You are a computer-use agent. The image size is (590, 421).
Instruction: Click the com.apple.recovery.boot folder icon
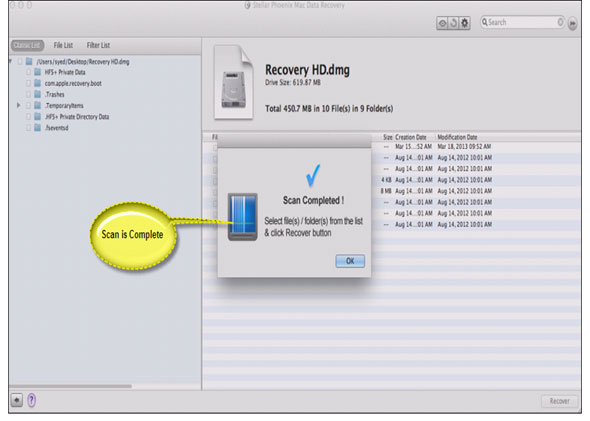pos(38,83)
